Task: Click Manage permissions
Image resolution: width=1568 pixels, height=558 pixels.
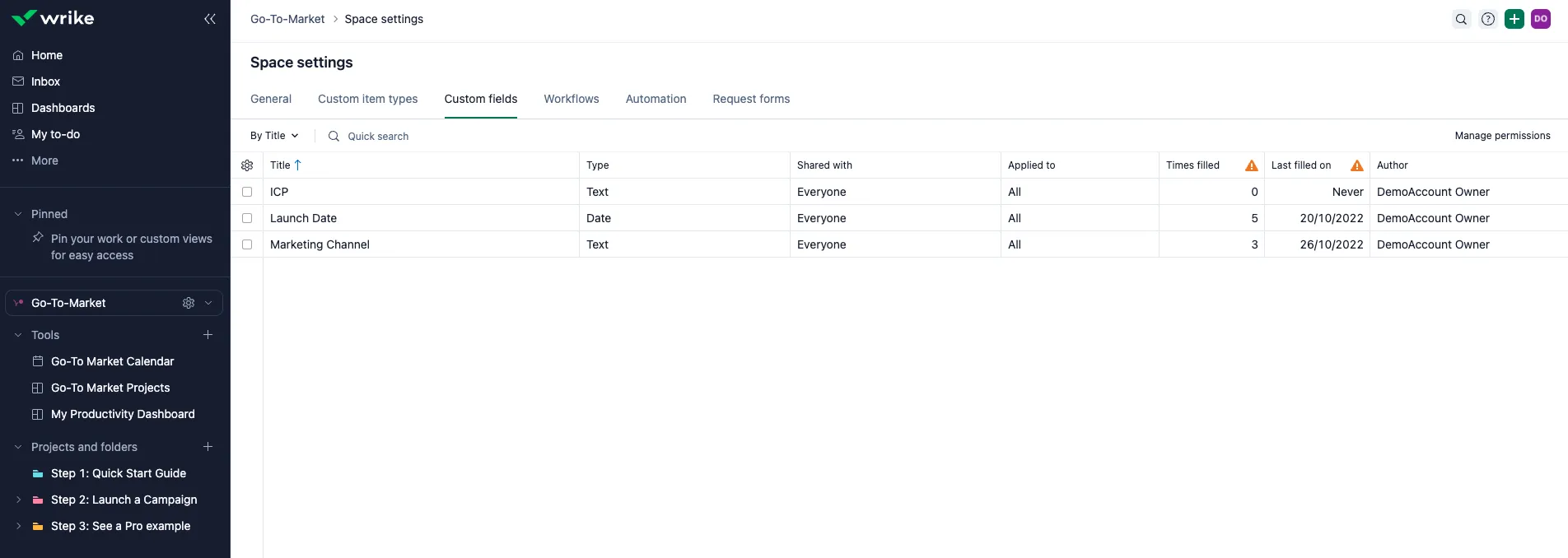Action: click(x=1502, y=136)
